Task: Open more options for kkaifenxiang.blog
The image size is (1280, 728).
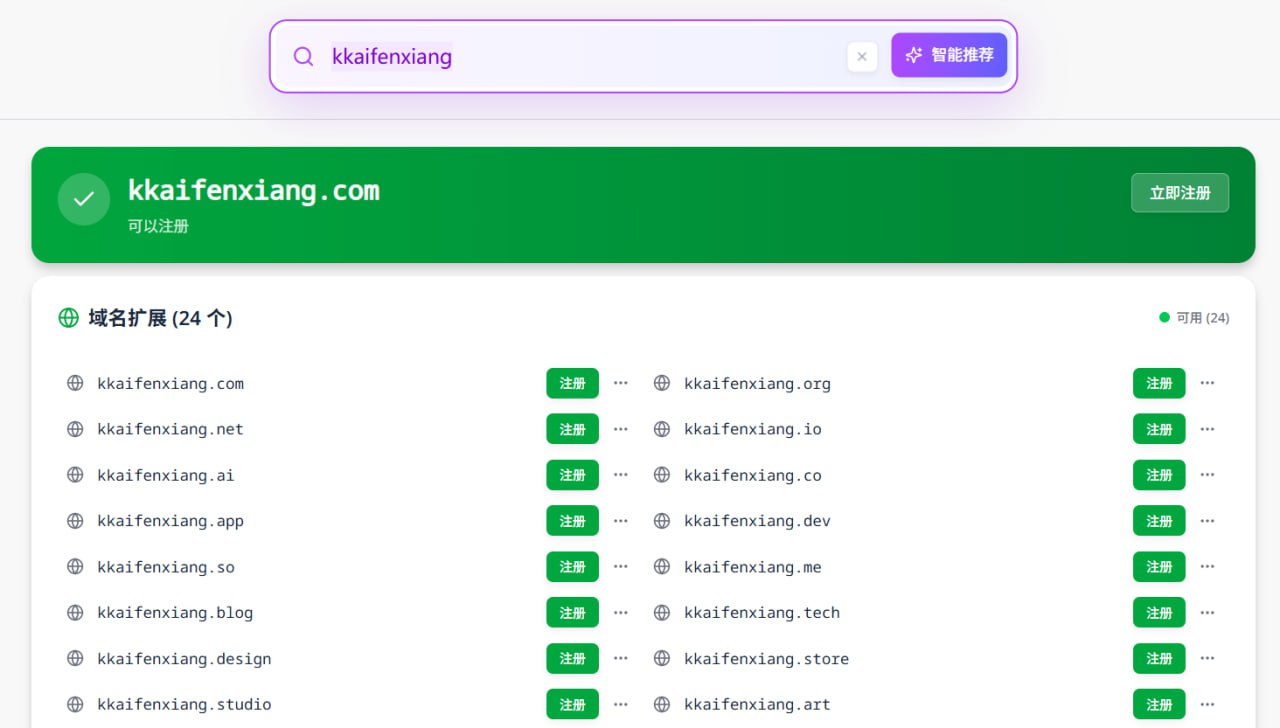Action: pyautogui.click(x=621, y=613)
